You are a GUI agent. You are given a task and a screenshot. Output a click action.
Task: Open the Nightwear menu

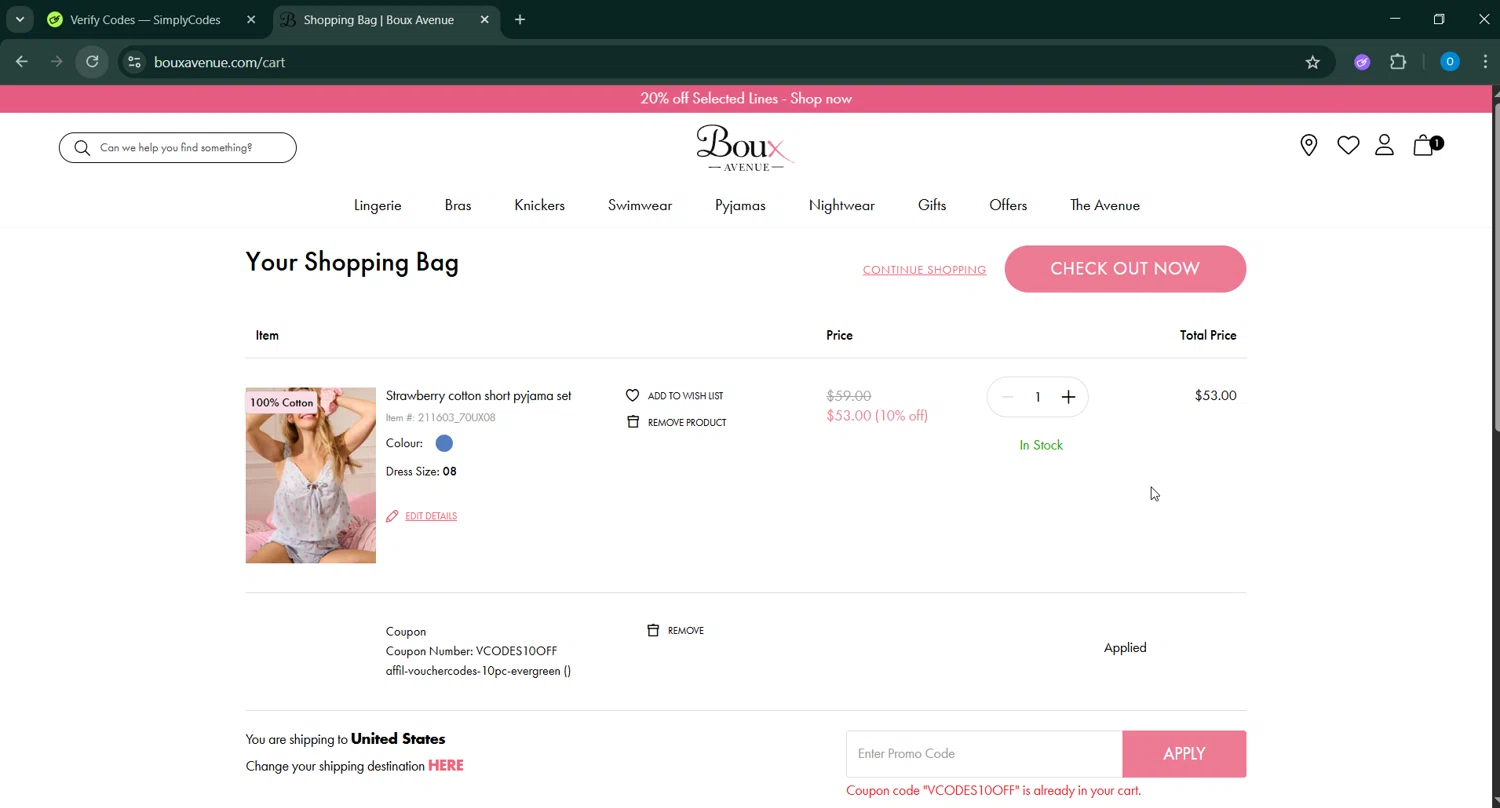pyautogui.click(x=842, y=205)
